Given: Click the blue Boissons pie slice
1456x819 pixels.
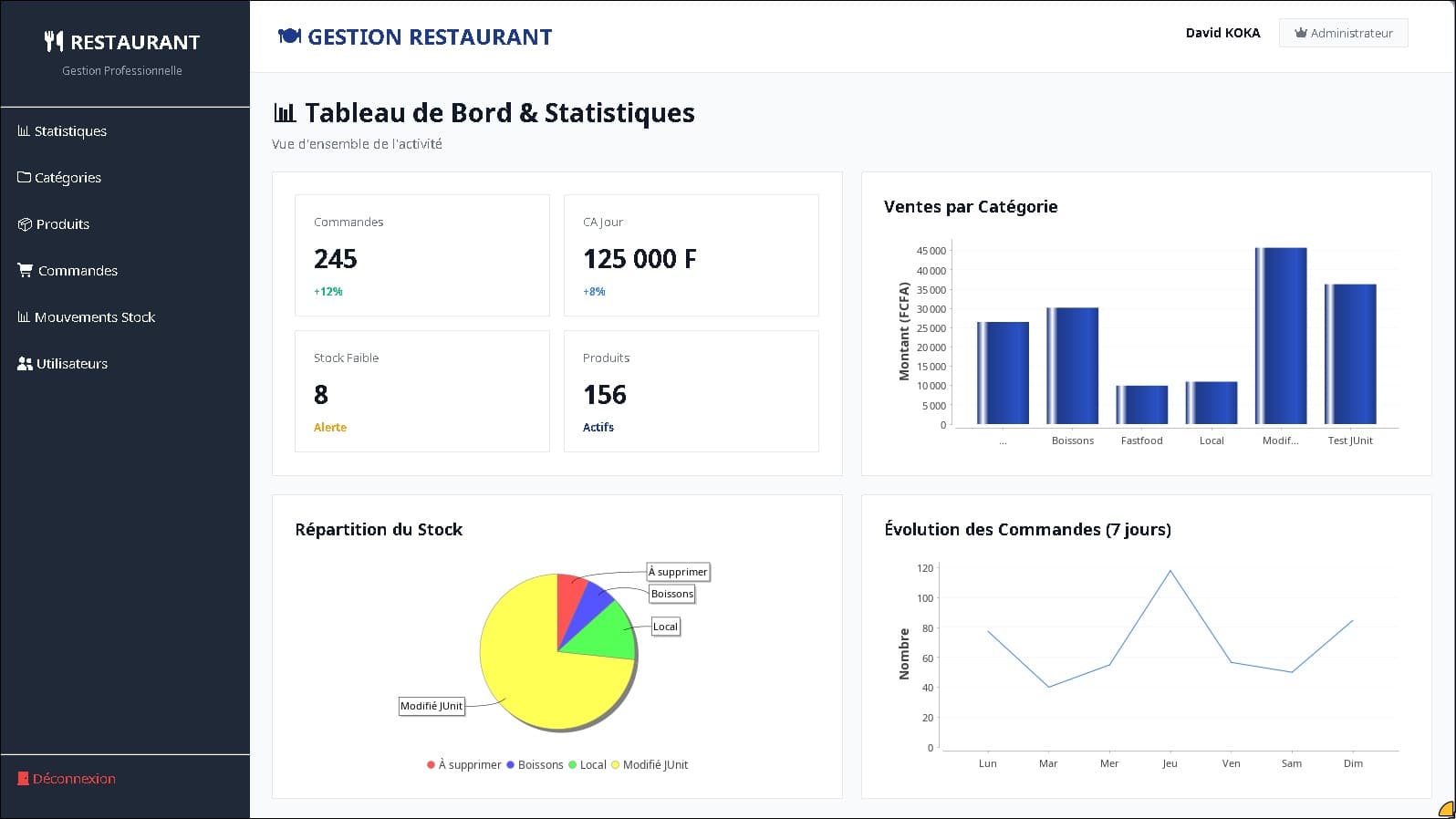Looking at the screenshot, I should (592, 606).
